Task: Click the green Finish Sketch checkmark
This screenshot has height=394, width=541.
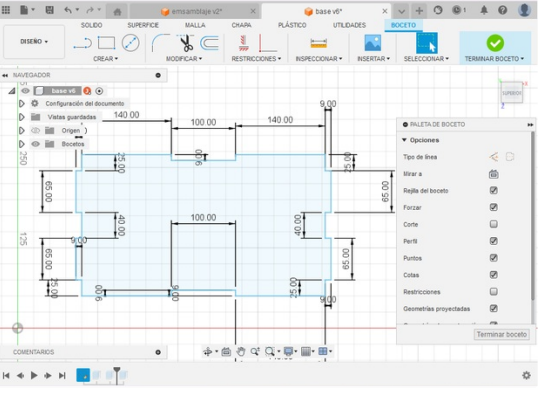Action: (495, 43)
